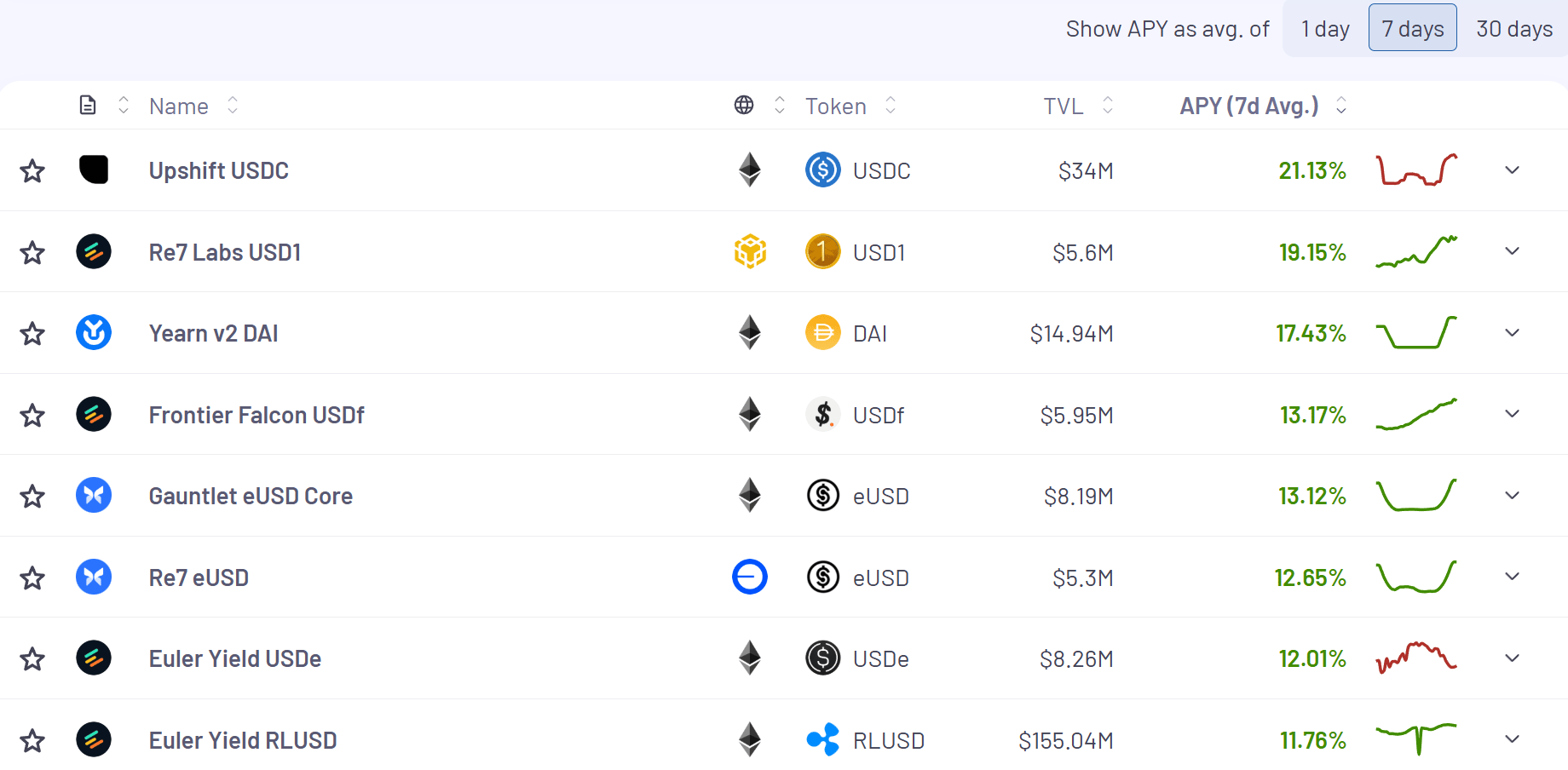Click the Yearn logo icon
The height and width of the screenshot is (770, 1568).
tap(94, 332)
